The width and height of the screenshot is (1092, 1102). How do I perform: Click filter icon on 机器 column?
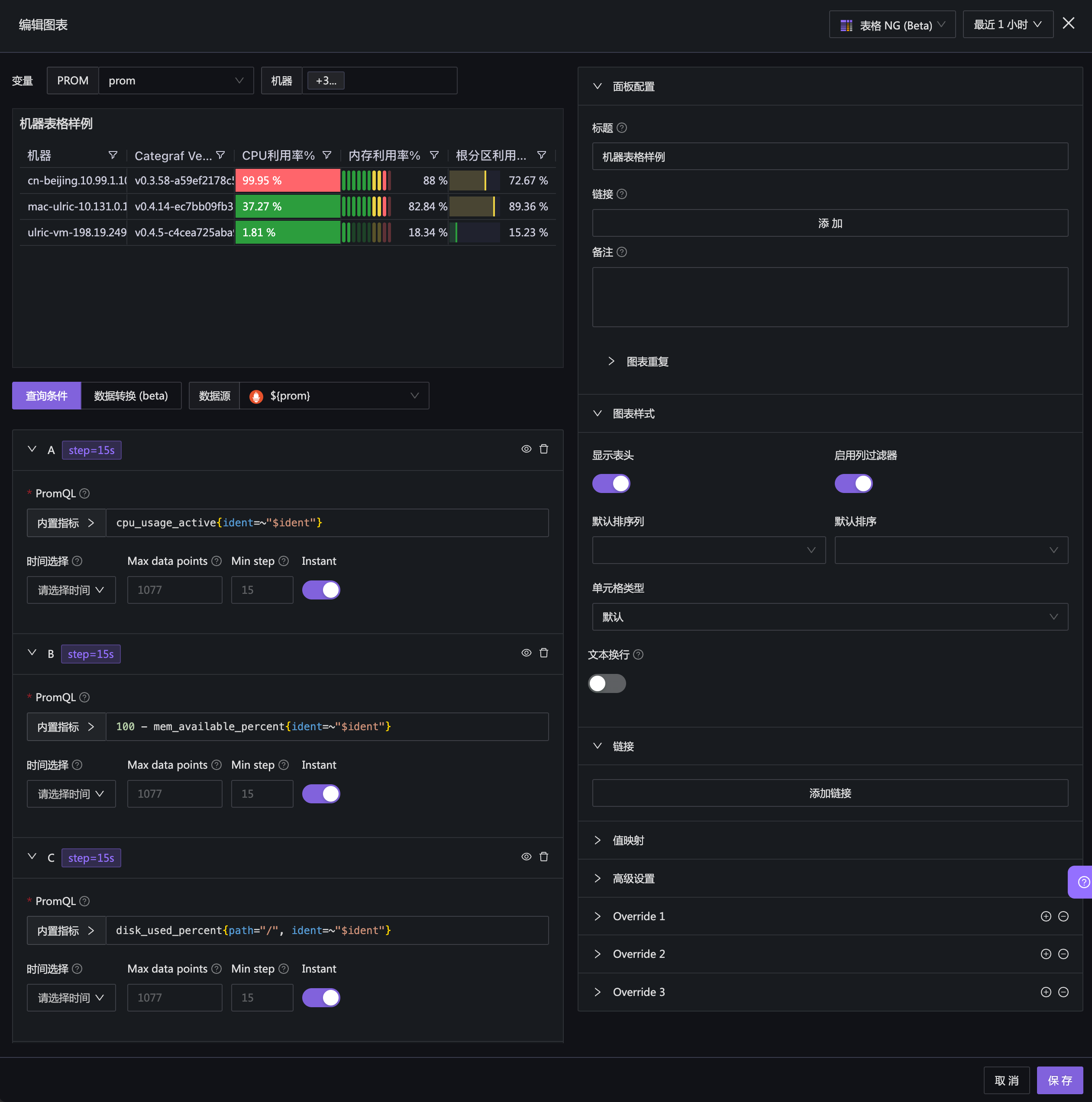coord(113,155)
